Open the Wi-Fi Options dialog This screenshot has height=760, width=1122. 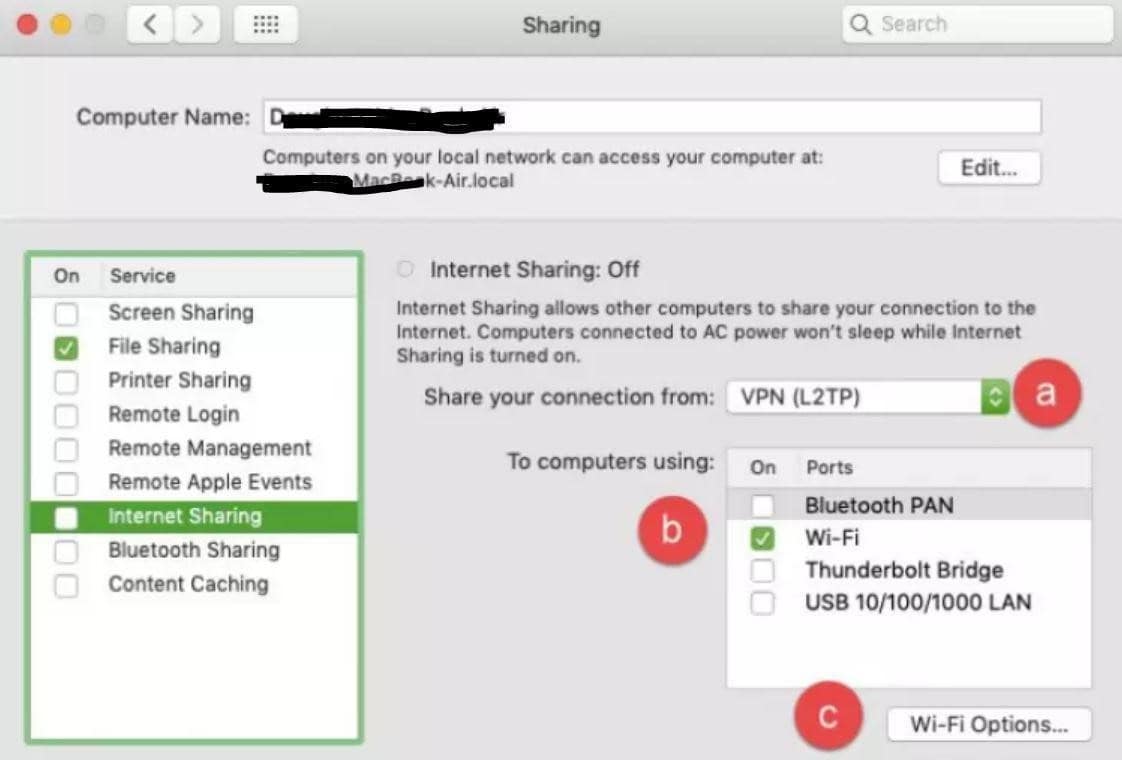988,725
